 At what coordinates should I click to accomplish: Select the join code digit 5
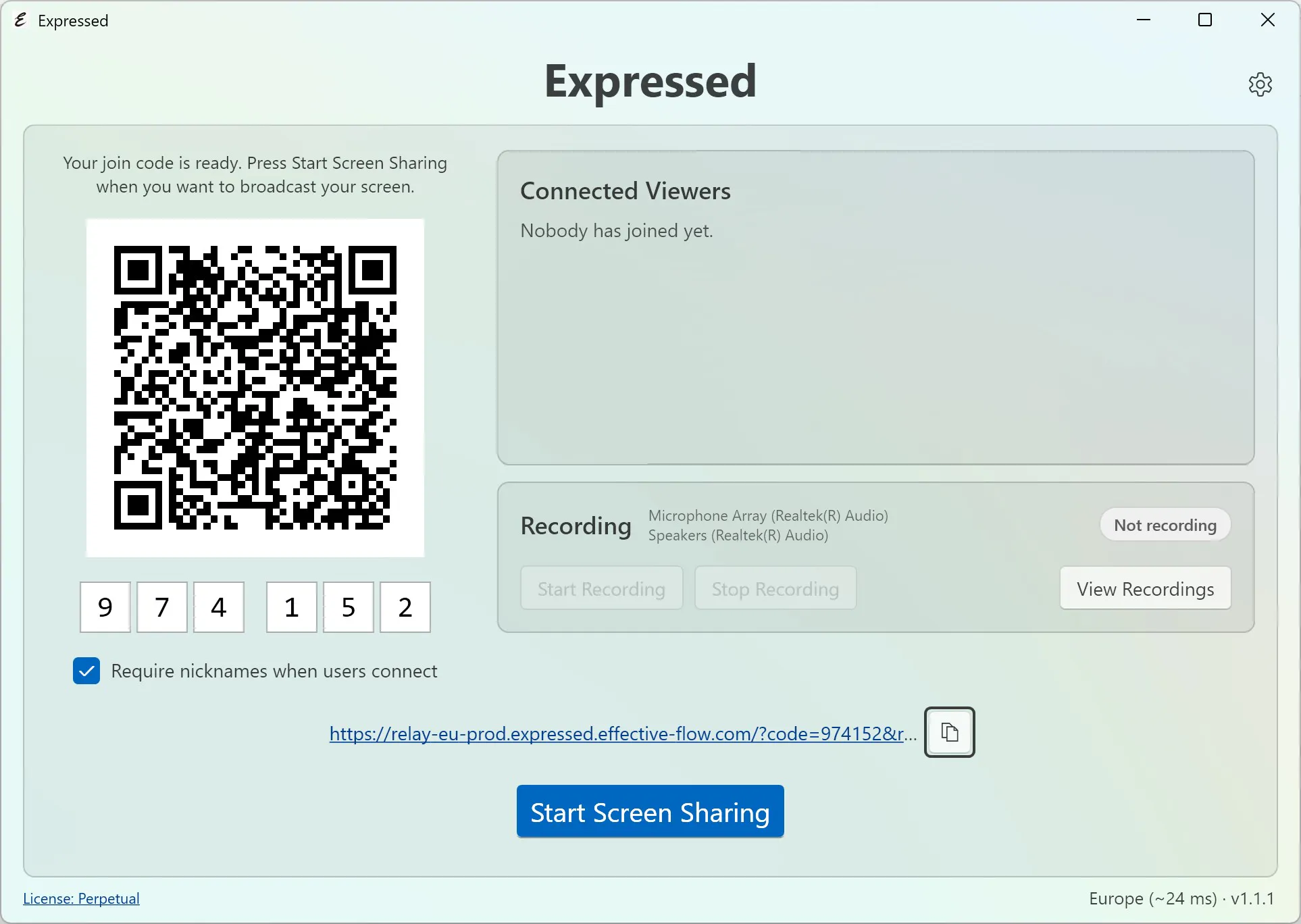click(x=348, y=607)
